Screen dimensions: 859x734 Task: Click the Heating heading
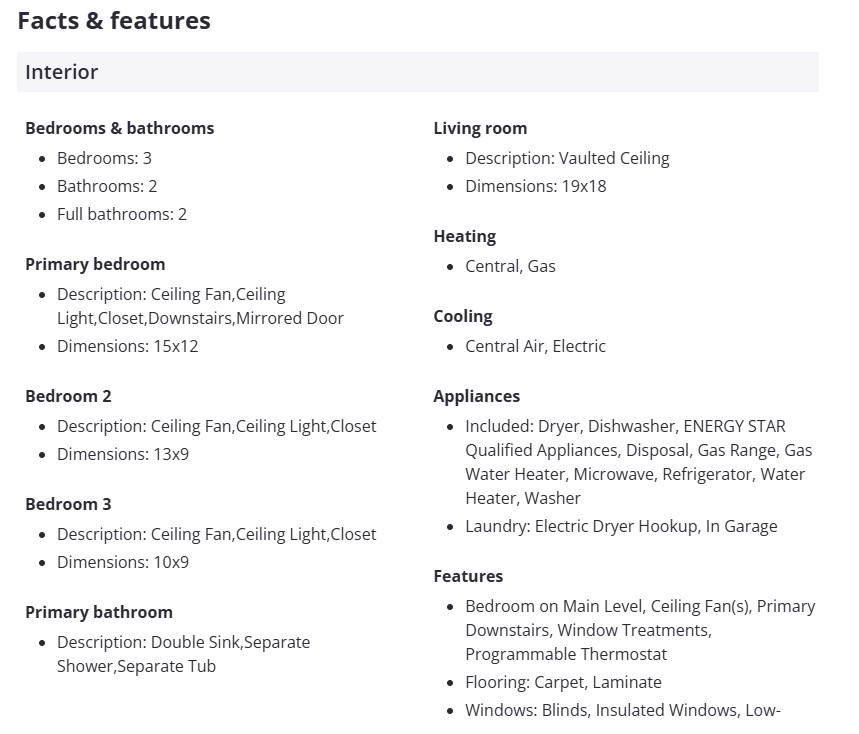(x=464, y=236)
